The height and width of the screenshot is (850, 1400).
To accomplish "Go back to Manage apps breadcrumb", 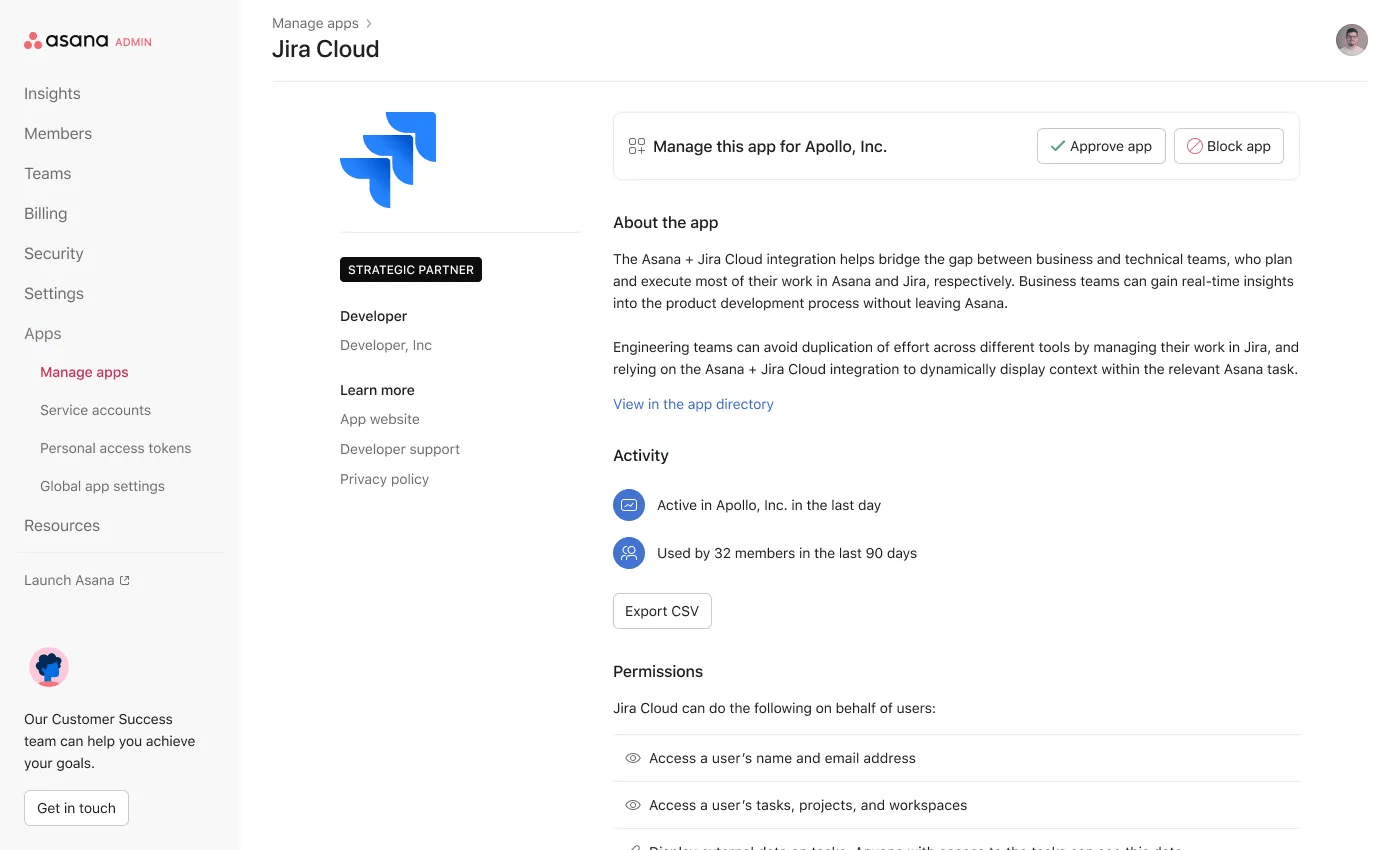I will coord(315,23).
